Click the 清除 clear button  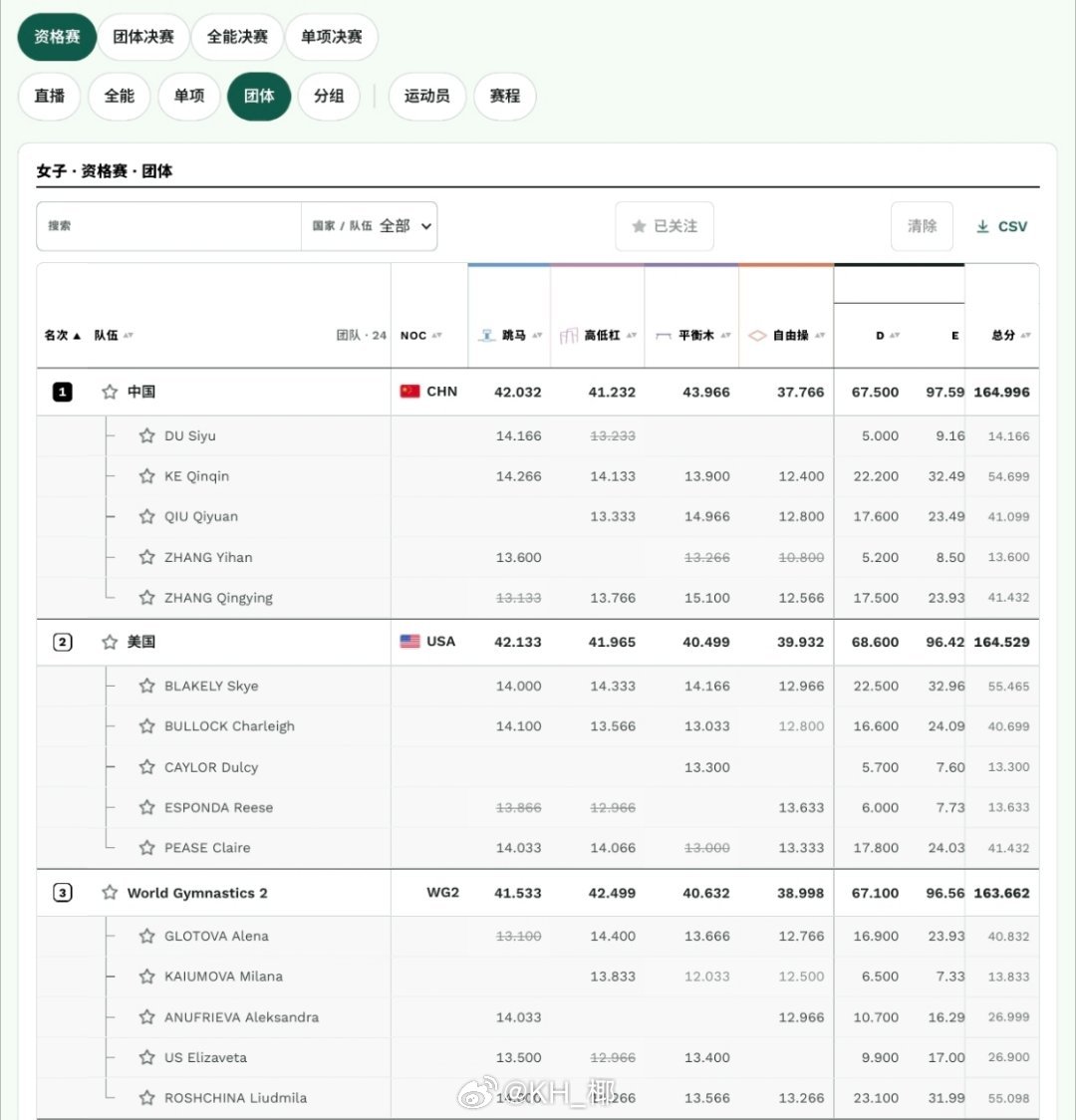click(x=922, y=226)
